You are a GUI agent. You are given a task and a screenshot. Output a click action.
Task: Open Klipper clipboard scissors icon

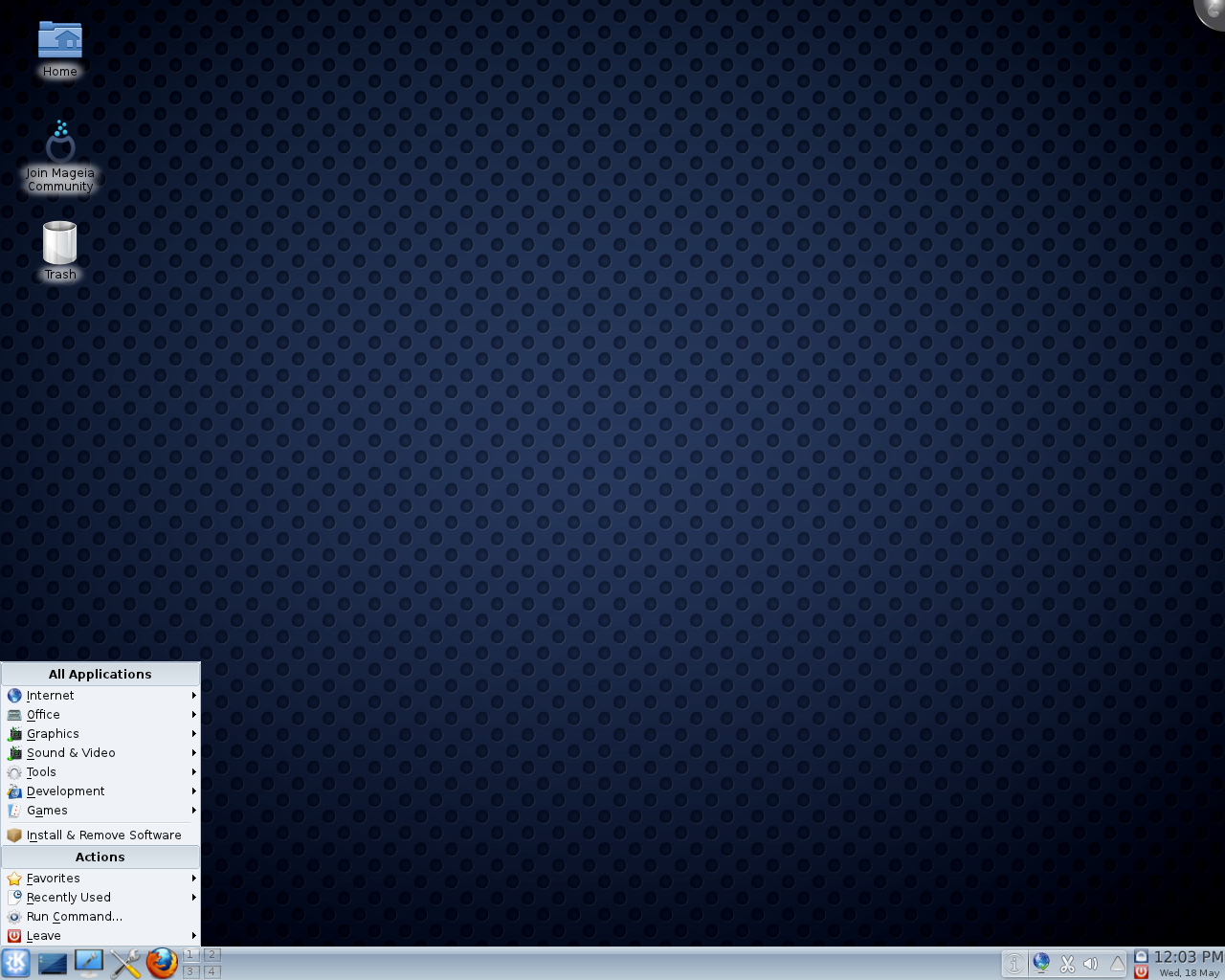[1067, 964]
